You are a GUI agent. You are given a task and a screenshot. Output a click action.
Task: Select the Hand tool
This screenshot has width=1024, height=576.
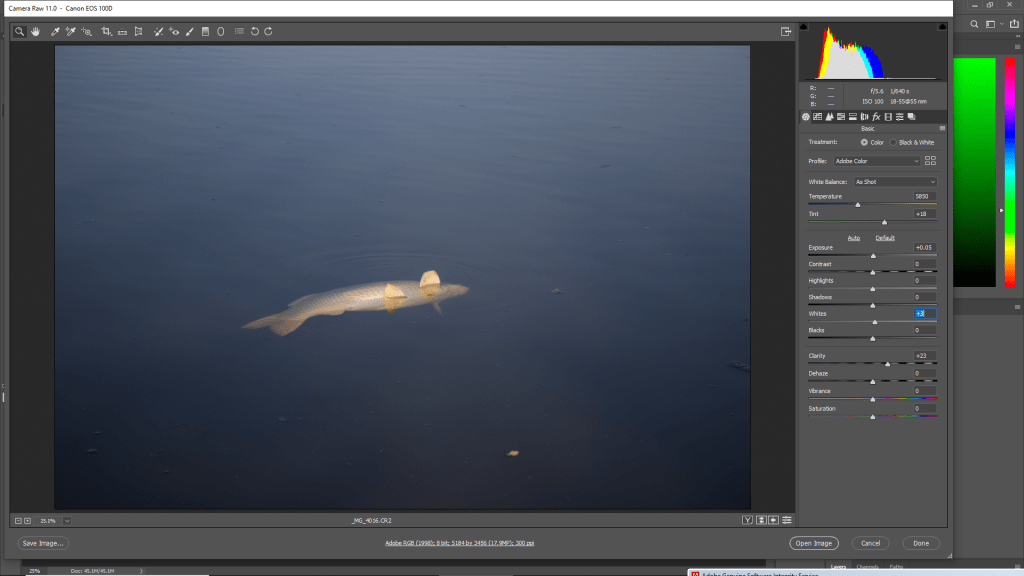35,31
